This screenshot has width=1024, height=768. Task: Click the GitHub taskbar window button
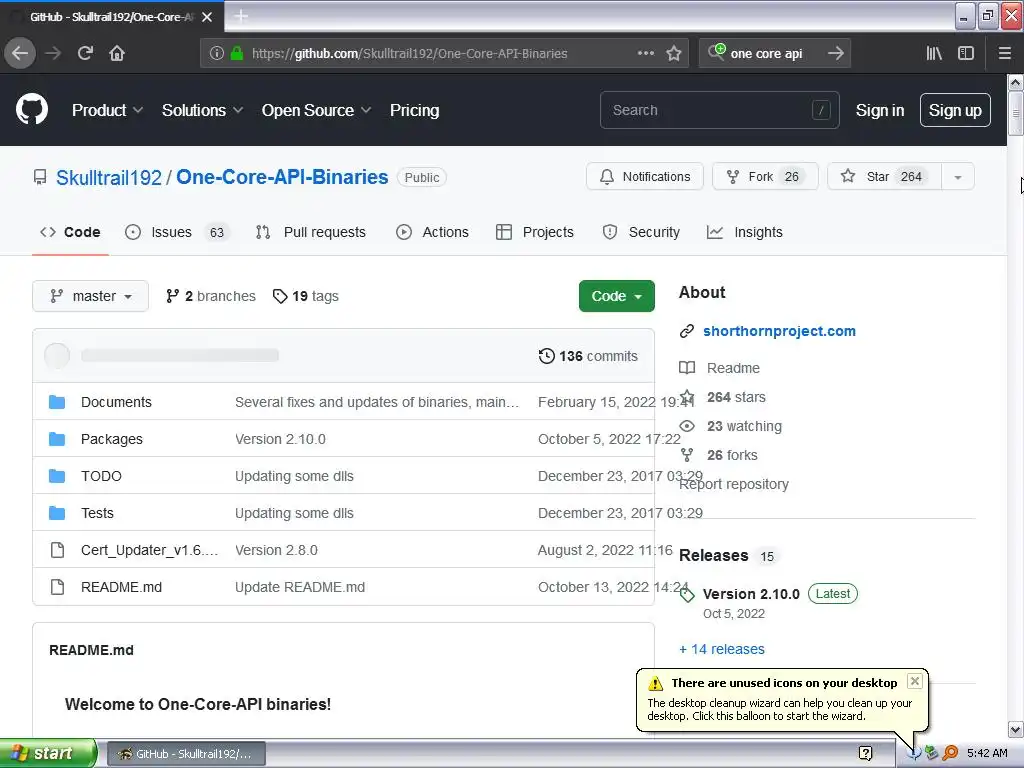(186, 754)
